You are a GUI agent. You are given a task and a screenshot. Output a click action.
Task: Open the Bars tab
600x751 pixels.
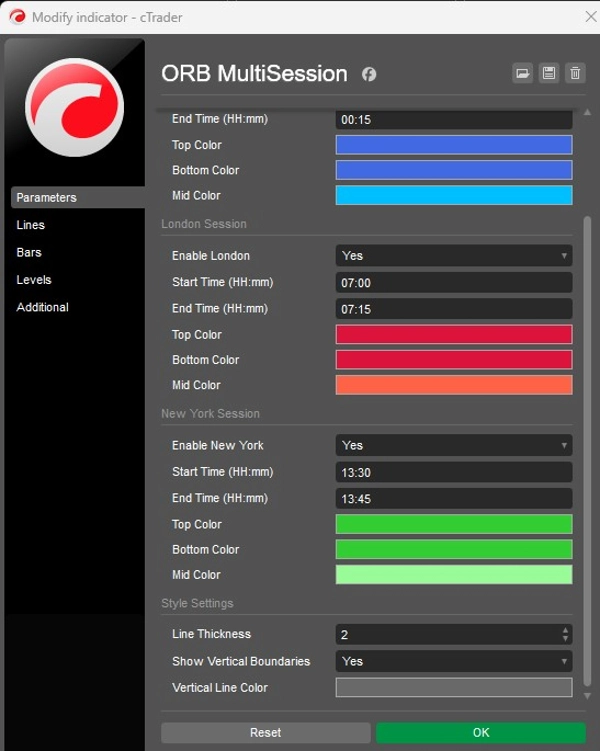pos(29,252)
